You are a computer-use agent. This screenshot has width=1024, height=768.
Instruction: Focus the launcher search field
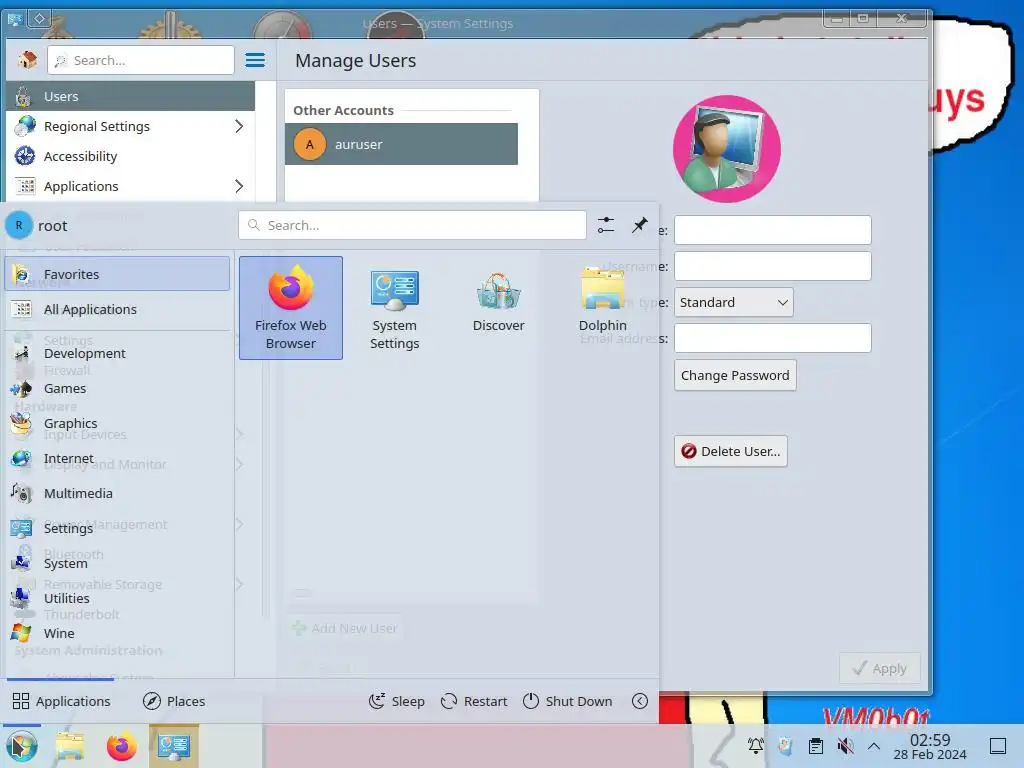412,225
